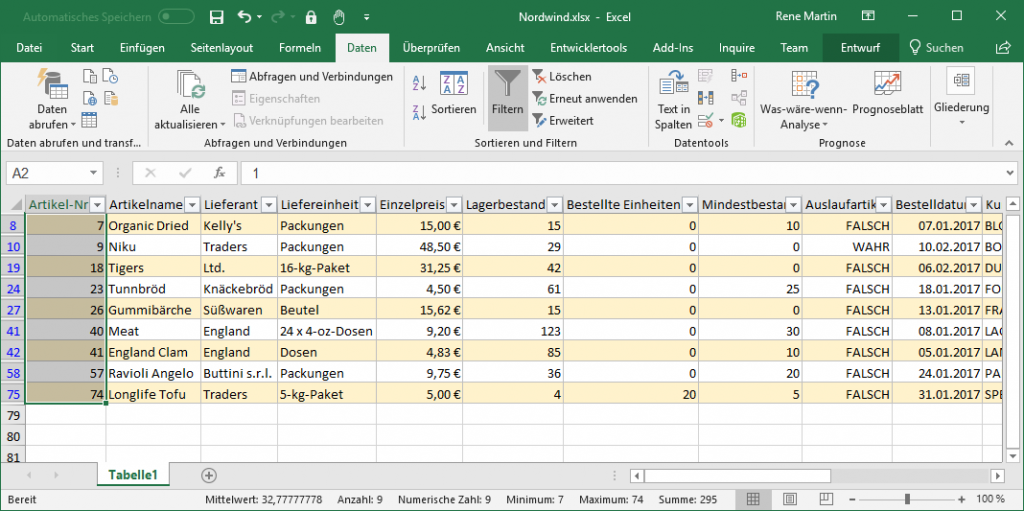Switch to the Entwicklertools tab

[588, 48]
